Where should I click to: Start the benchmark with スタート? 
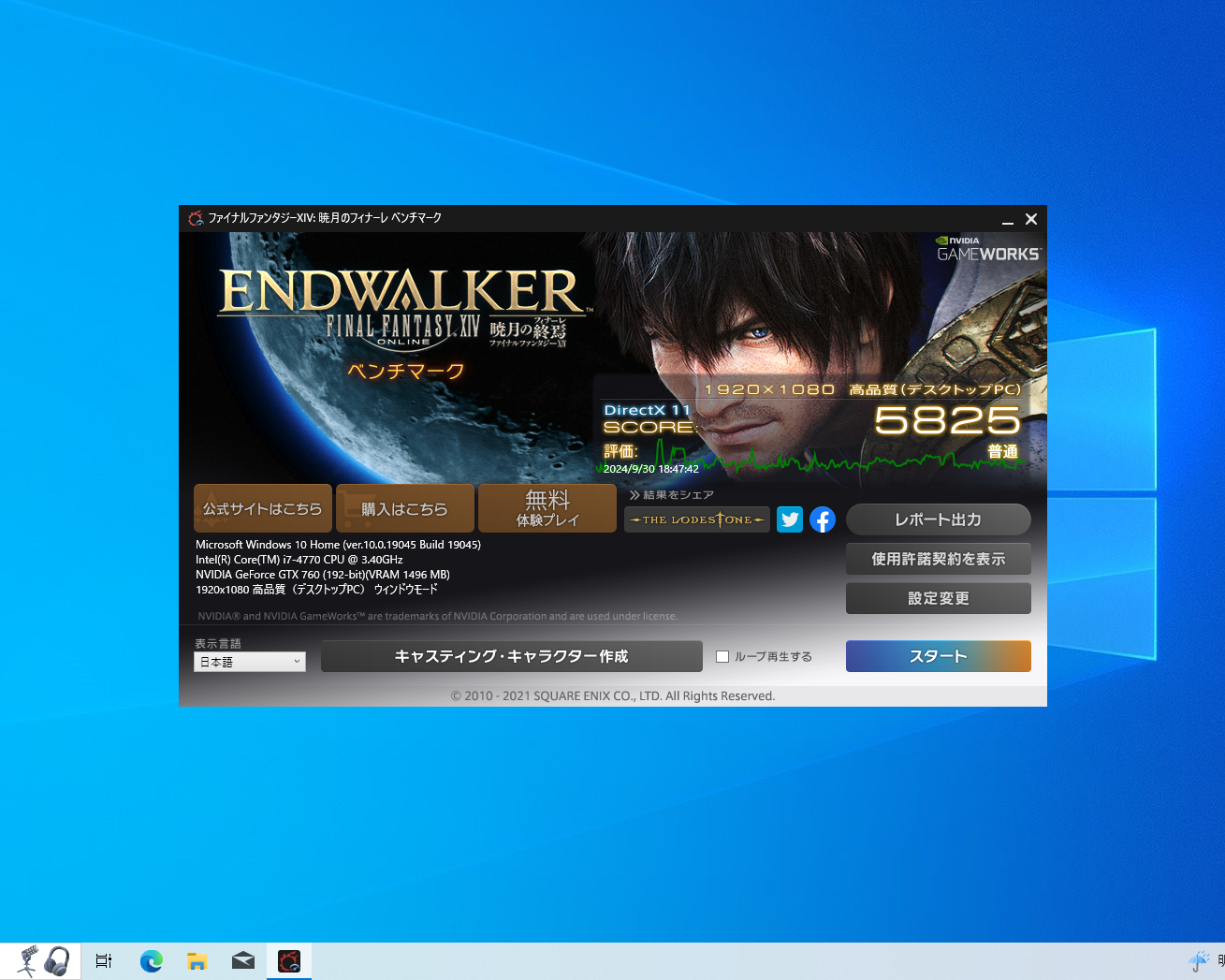pyautogui.click(x=939, y=656)
